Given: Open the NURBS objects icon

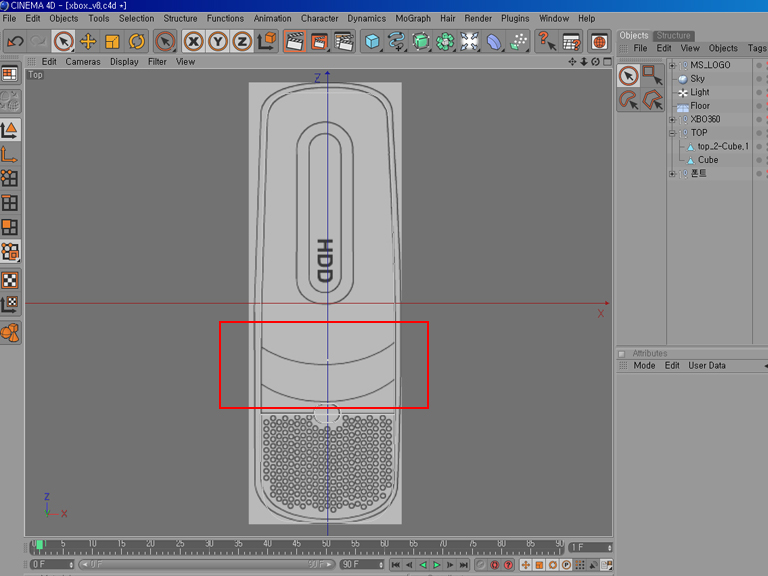Looking at the screenshot, I should pos(421,42).
